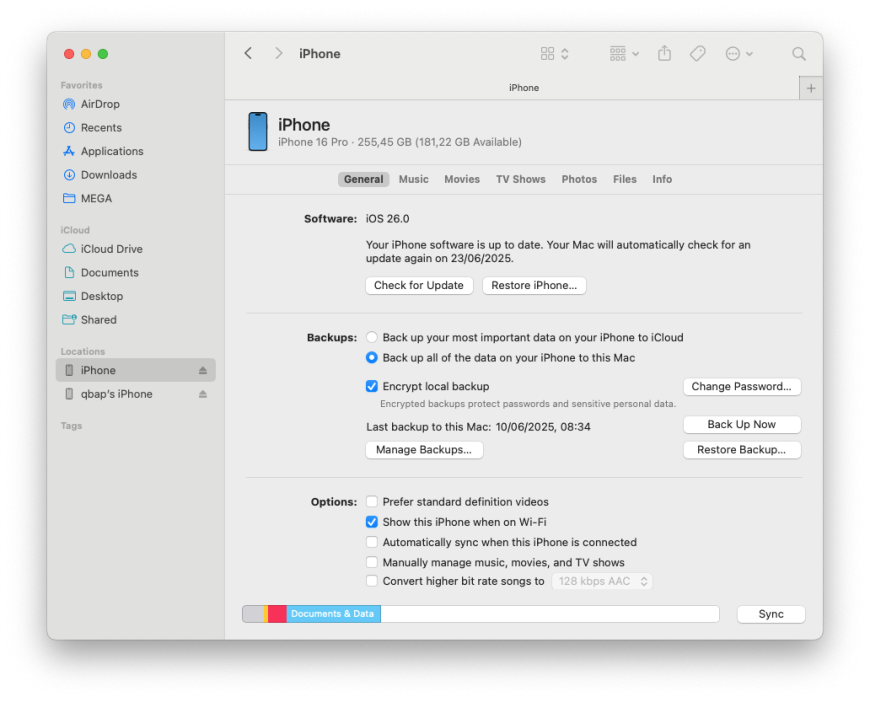
Task: Click the red storage bar segment
Action: click(277, 614)
